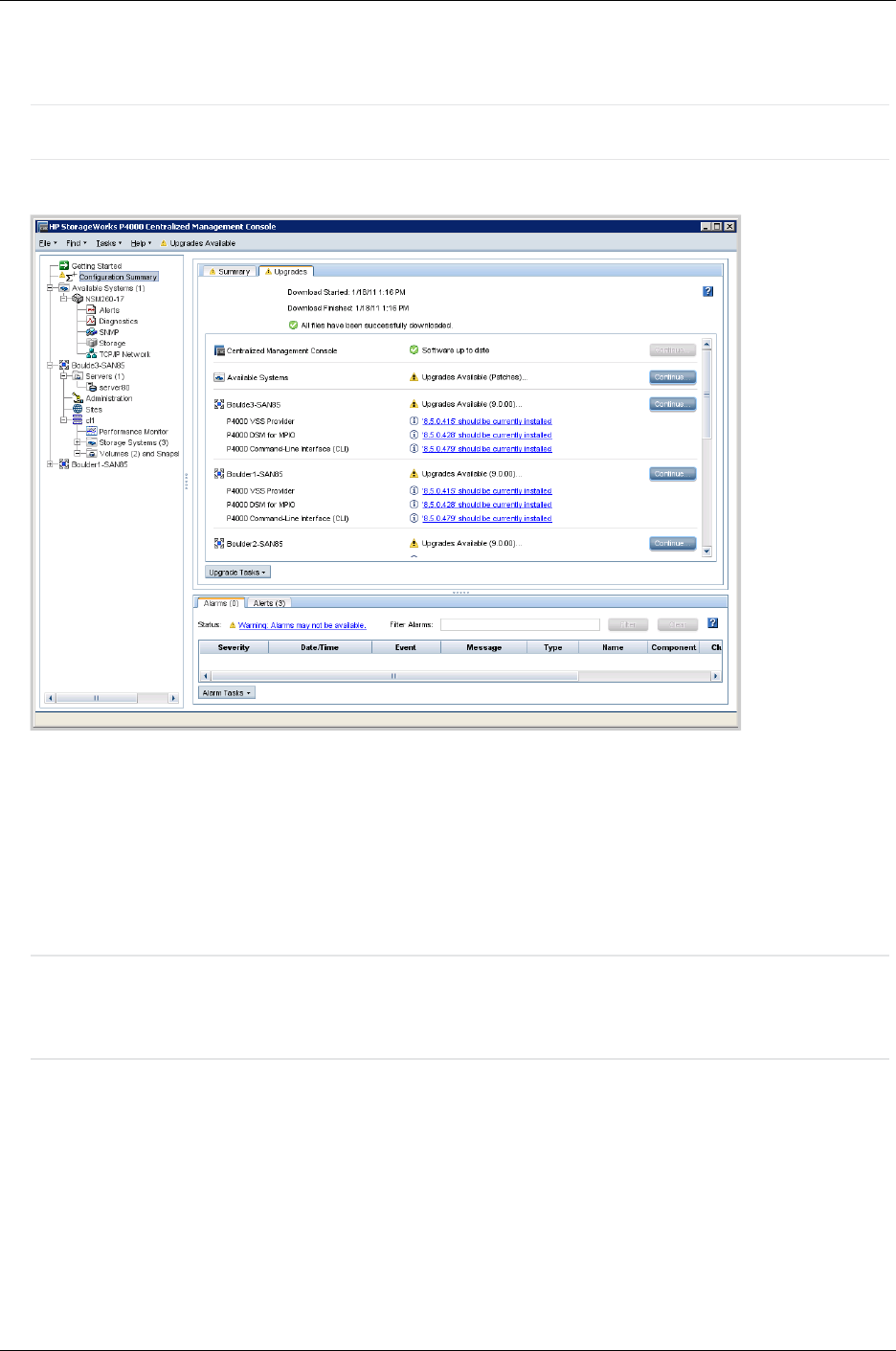Click Filter button in Alarms panel
The image size is (896, 1351).
628,624
